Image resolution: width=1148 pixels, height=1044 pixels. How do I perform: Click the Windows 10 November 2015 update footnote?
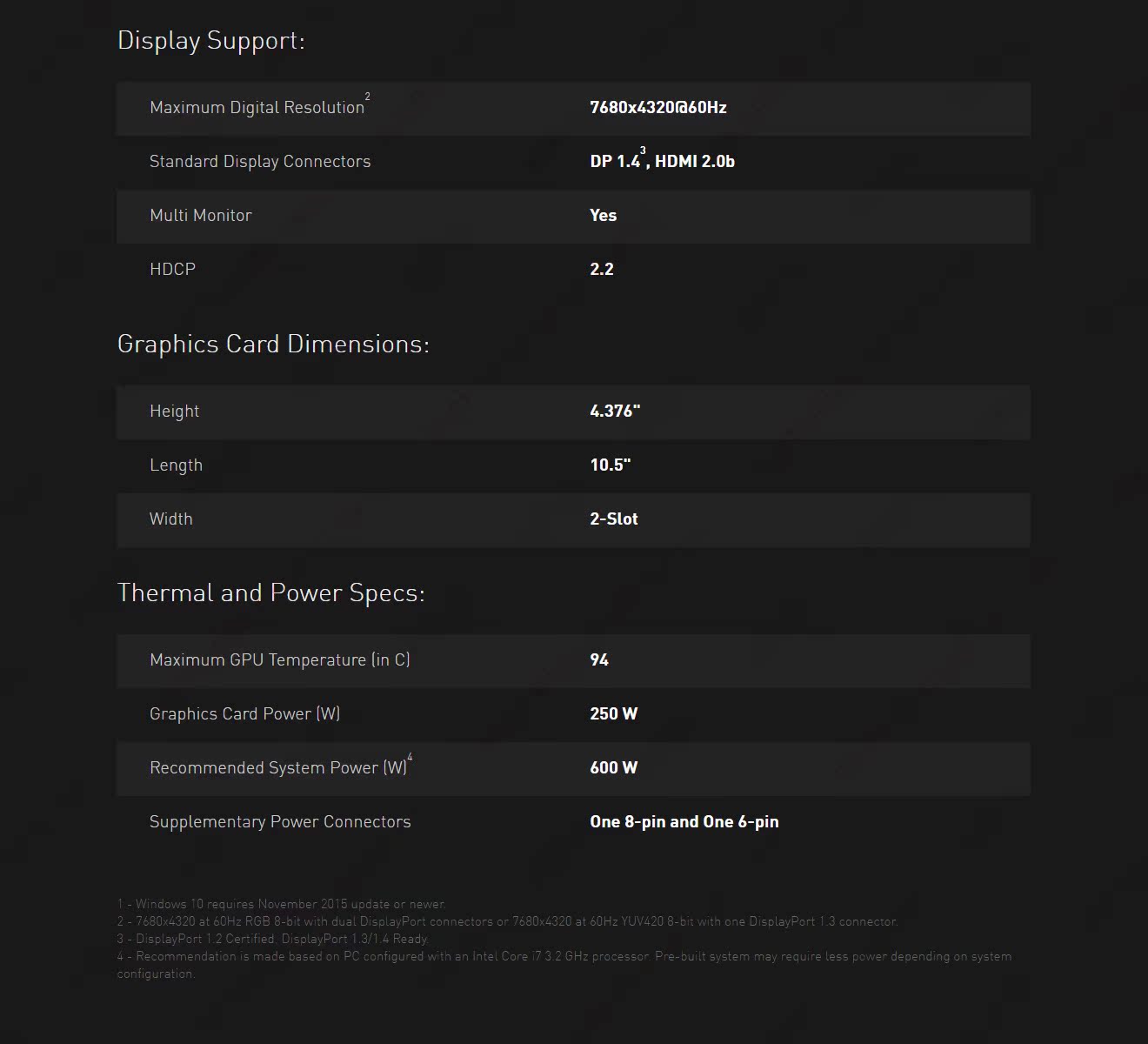[282, 904]
